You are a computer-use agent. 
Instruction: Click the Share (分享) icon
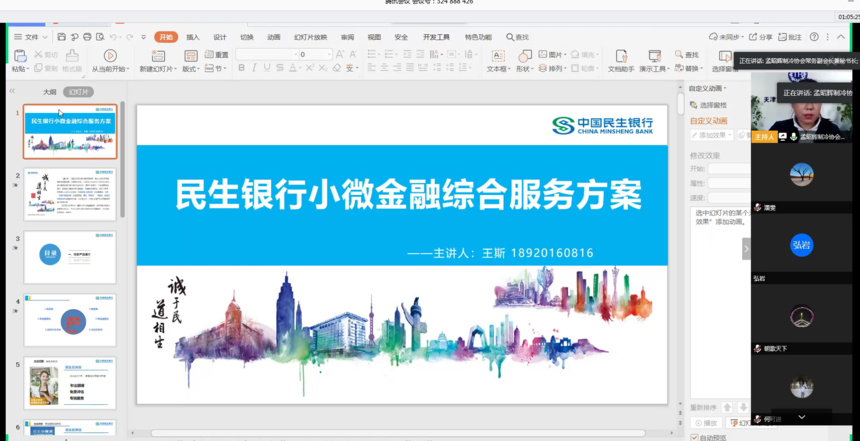761,37
